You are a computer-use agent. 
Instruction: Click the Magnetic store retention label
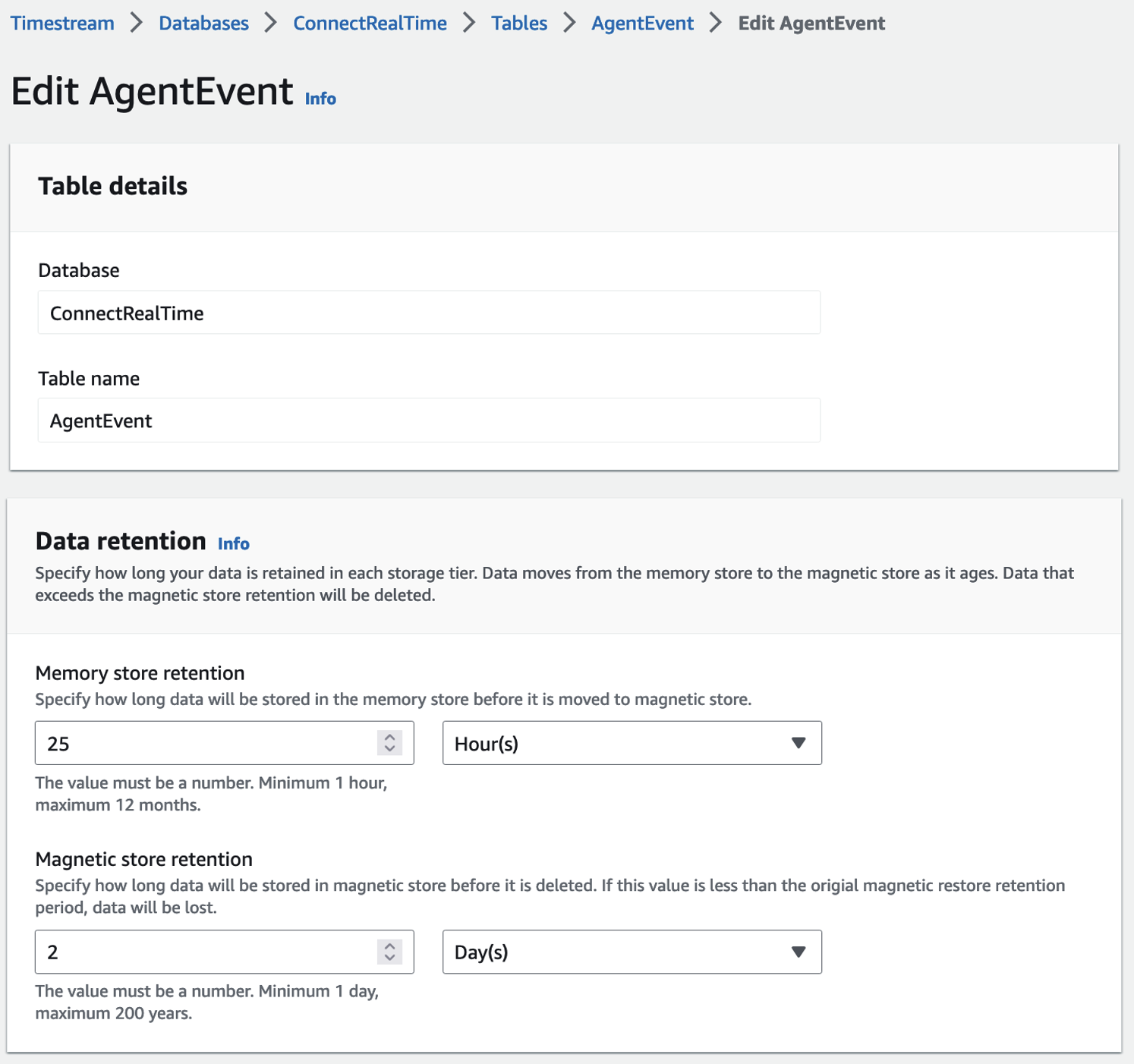[143, 859]
